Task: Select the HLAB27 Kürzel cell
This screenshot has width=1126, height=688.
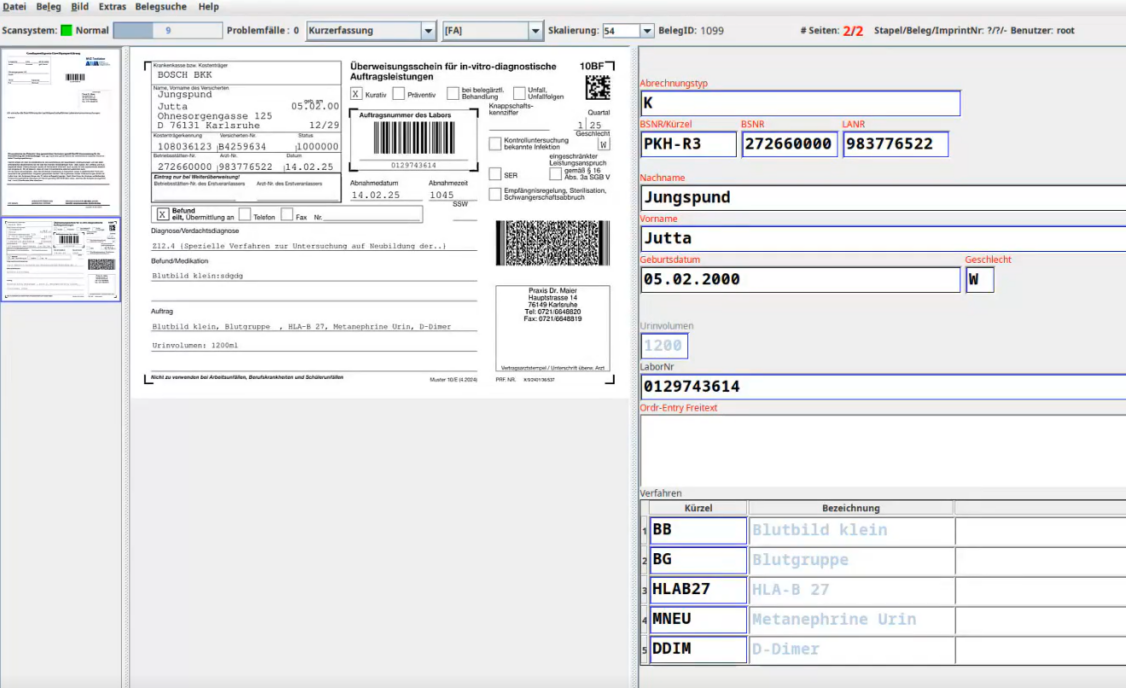Action: click(x=698, y=590)
